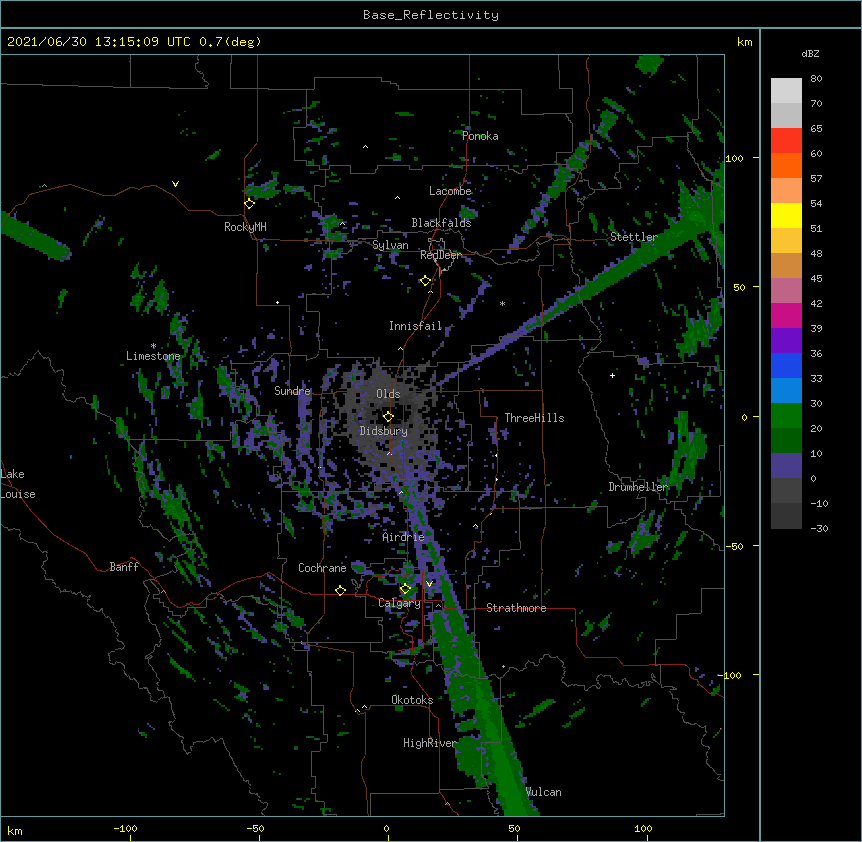Click the Cochrane city label

pos(322,568)
